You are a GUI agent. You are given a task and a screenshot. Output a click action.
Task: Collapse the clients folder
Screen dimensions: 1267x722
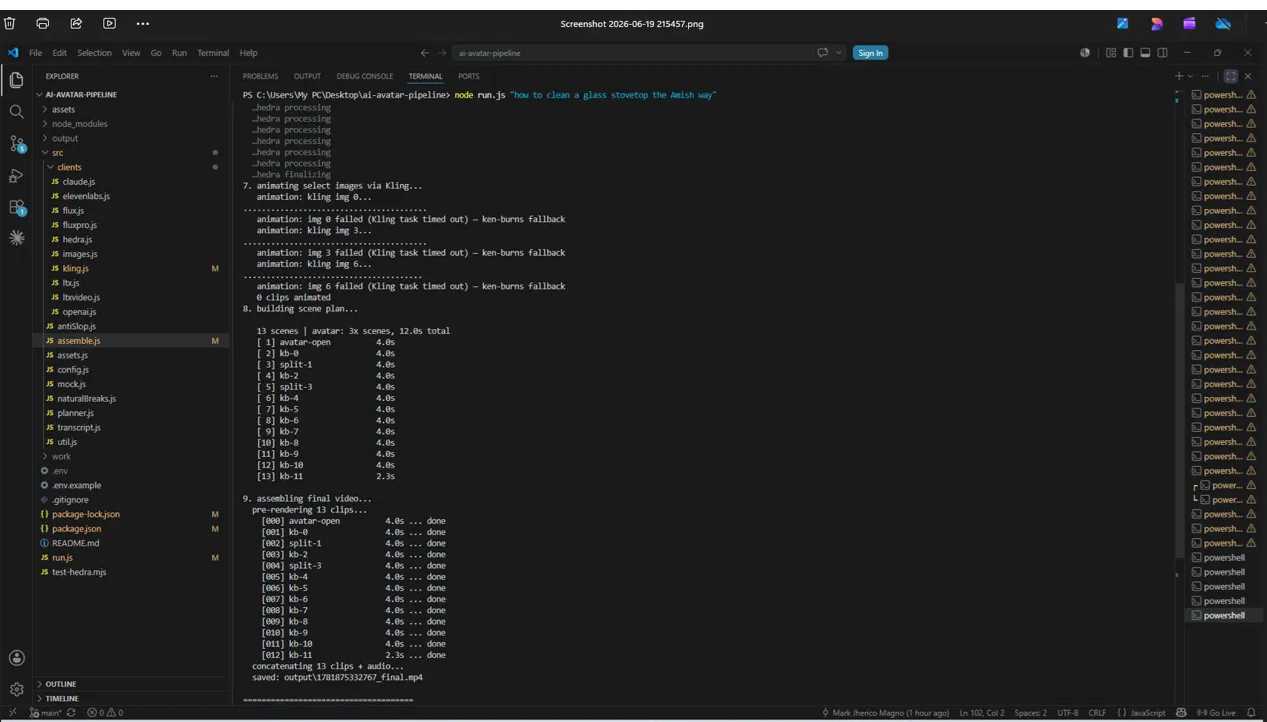click(69, 167)
